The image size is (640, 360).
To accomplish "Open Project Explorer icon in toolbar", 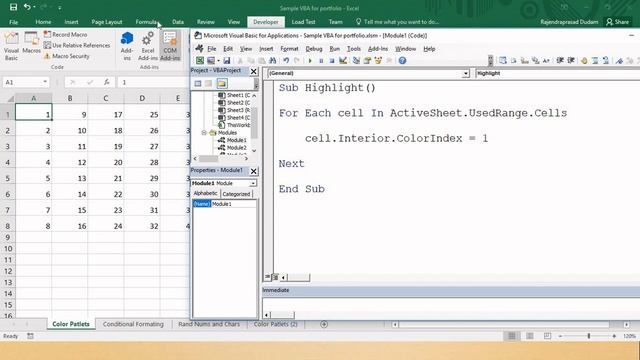I will pyautogui.click(x=356, y=61).
